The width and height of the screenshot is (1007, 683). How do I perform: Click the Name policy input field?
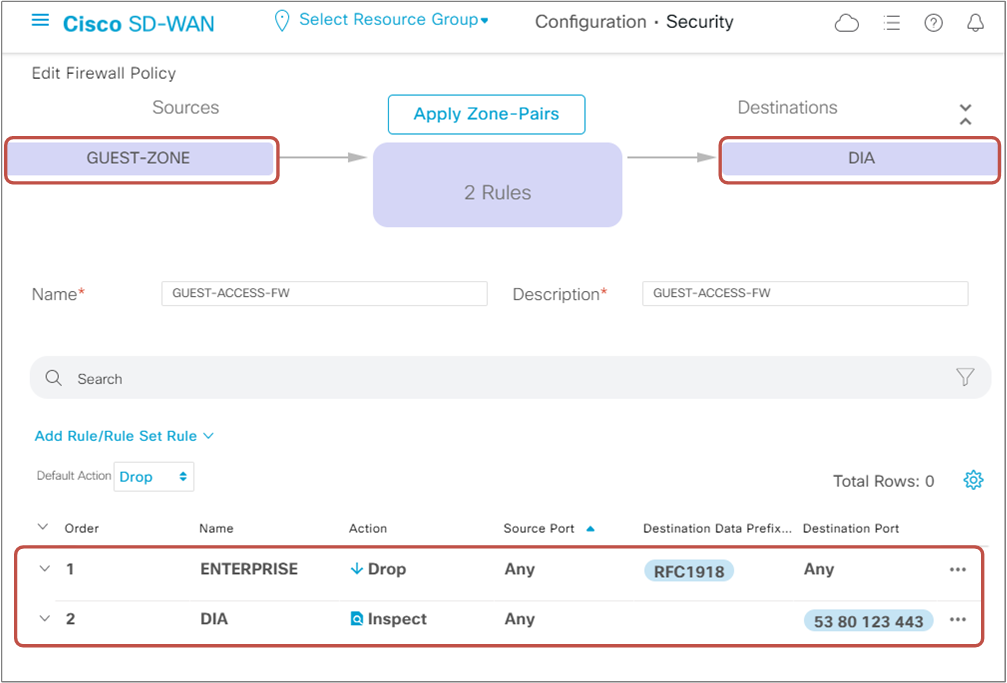323,293
